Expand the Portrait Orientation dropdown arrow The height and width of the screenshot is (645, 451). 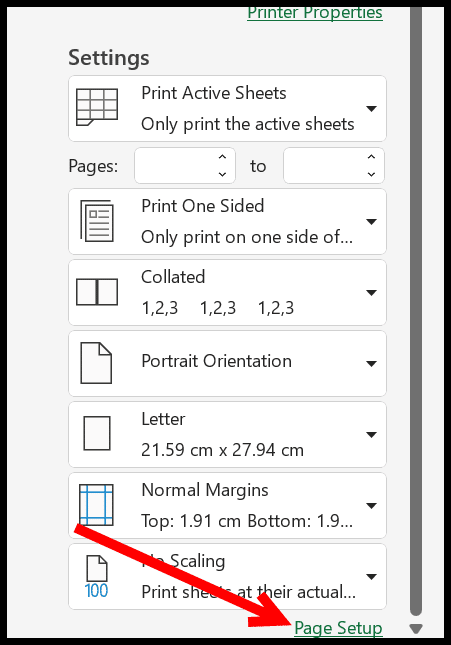click(x=372, y=364)
